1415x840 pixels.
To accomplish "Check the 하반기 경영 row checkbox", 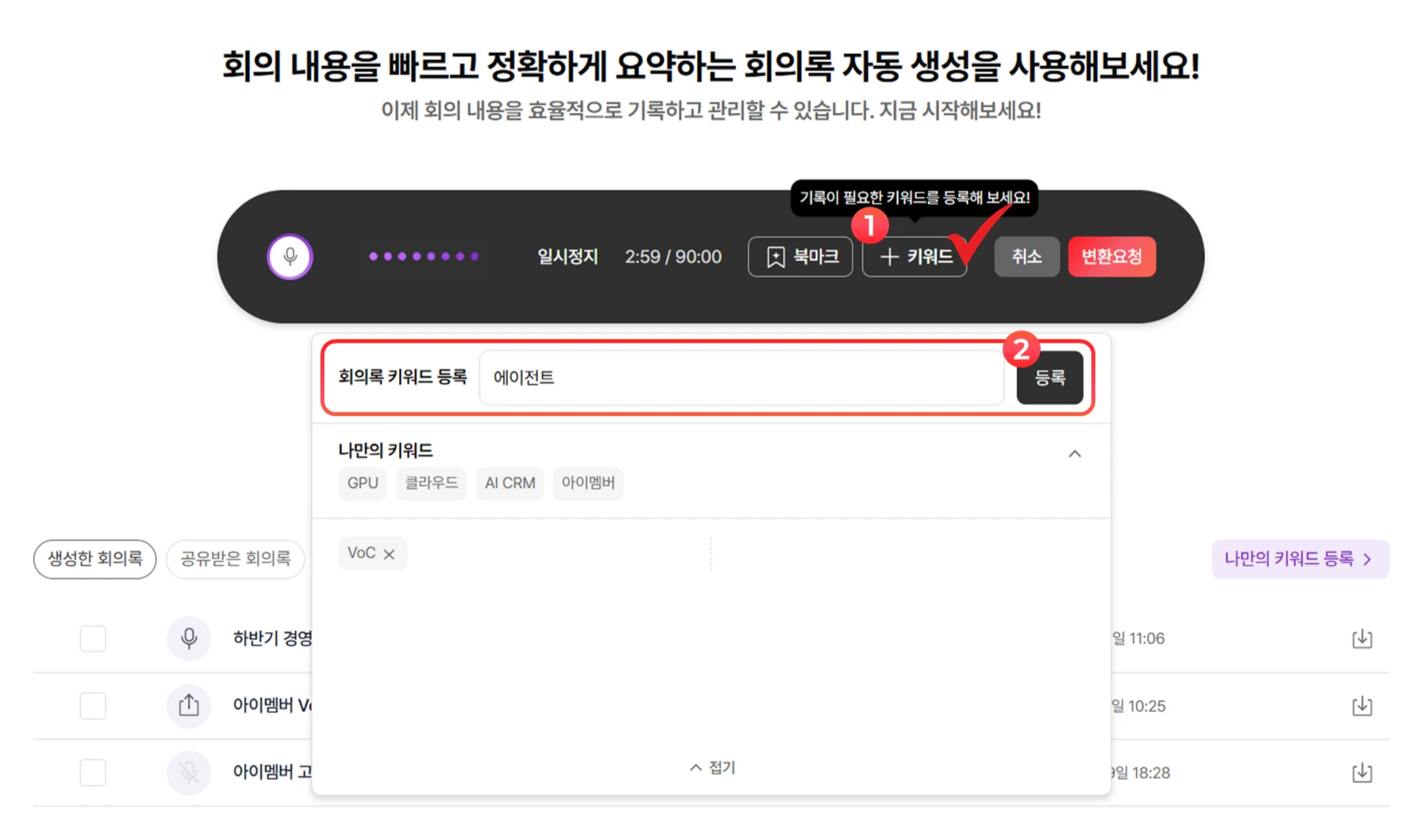I will tap(93, 639).
